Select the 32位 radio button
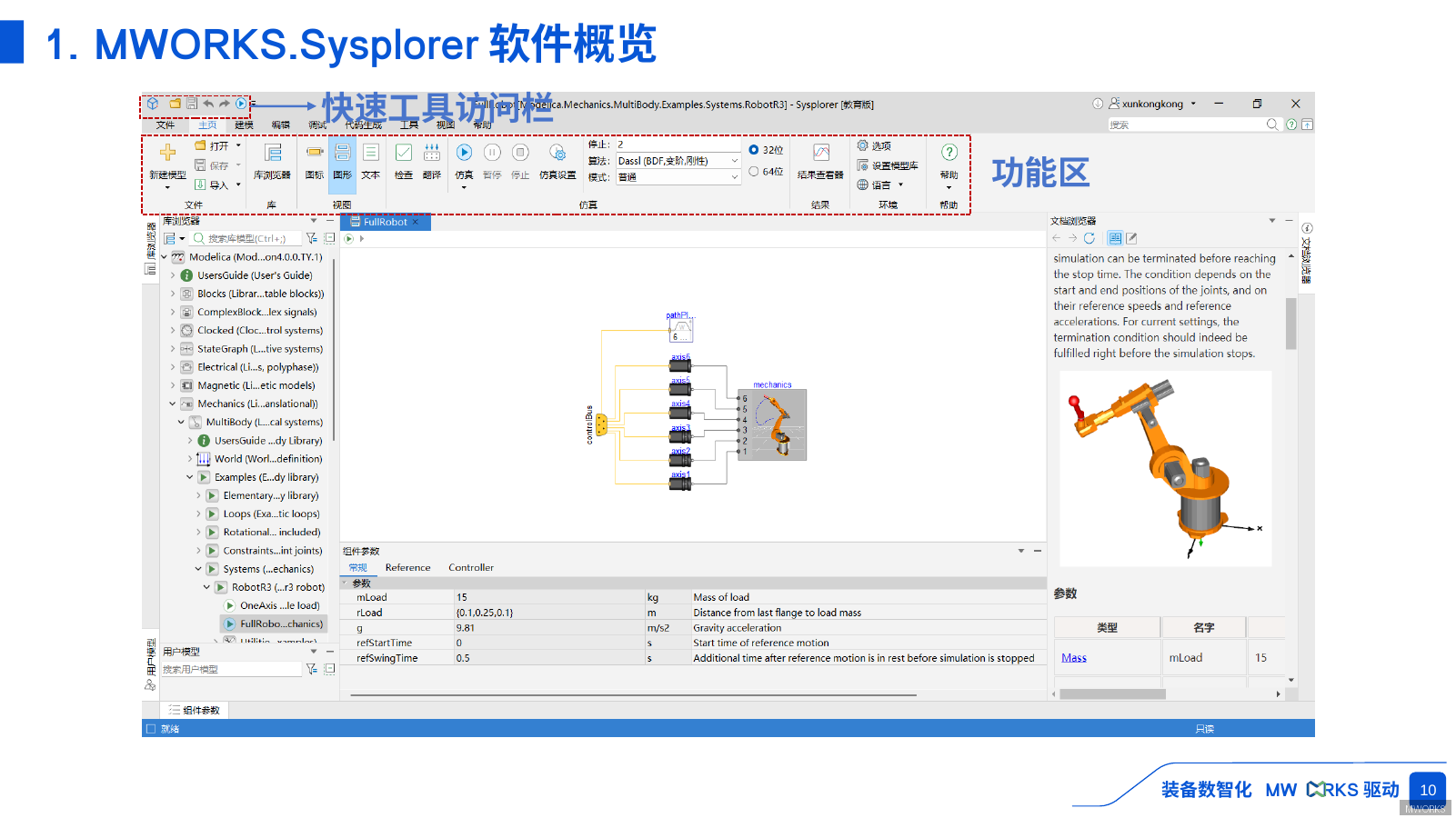 [753, 149]
